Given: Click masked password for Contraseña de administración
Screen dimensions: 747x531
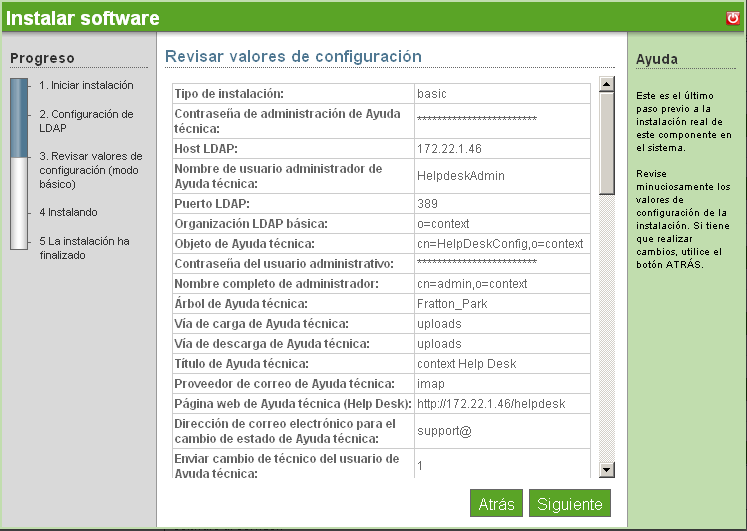Looking at the screenshot, I should pos(477,119).
